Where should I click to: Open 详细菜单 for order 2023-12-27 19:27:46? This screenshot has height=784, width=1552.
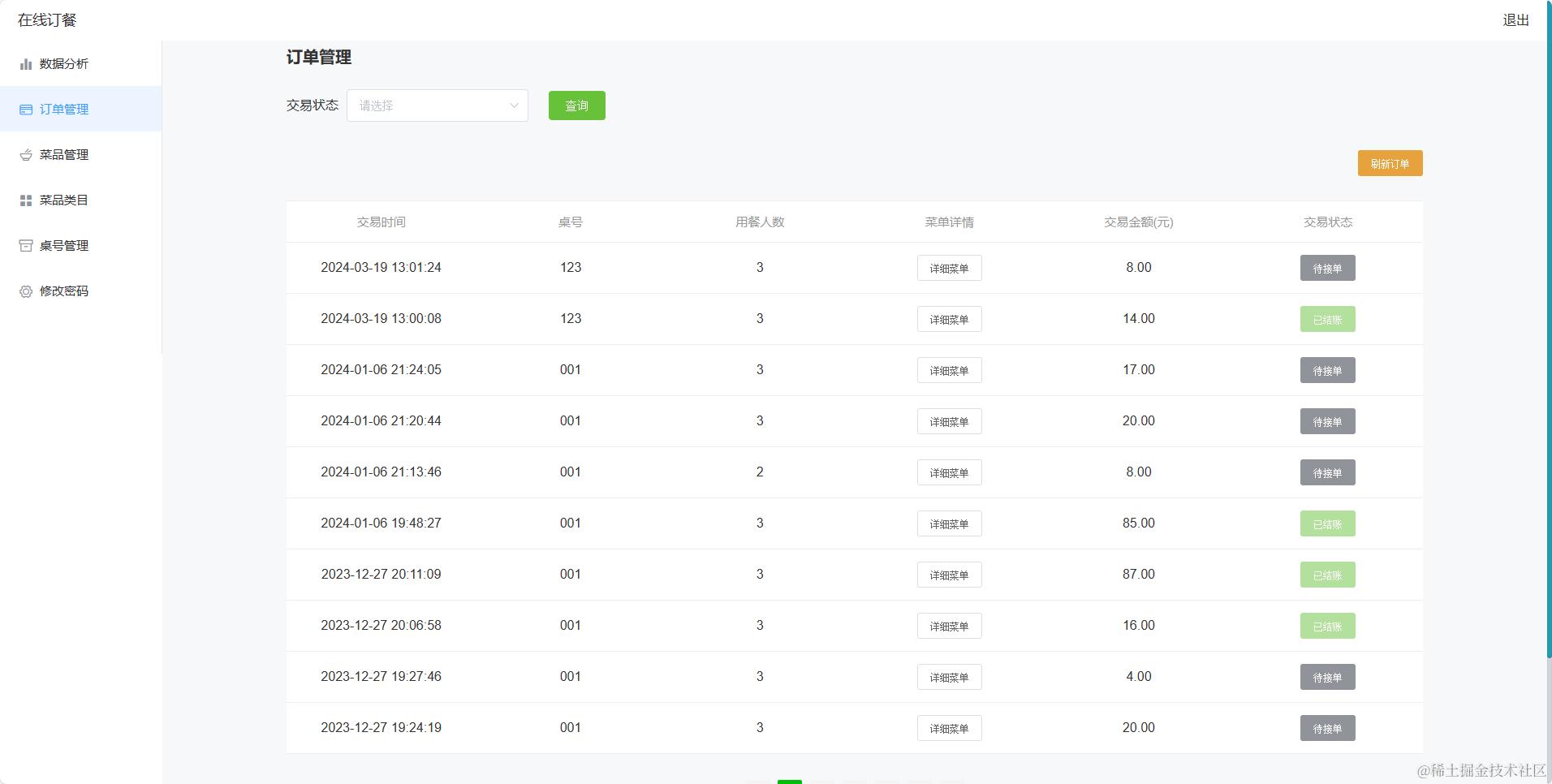pos(949,677)
